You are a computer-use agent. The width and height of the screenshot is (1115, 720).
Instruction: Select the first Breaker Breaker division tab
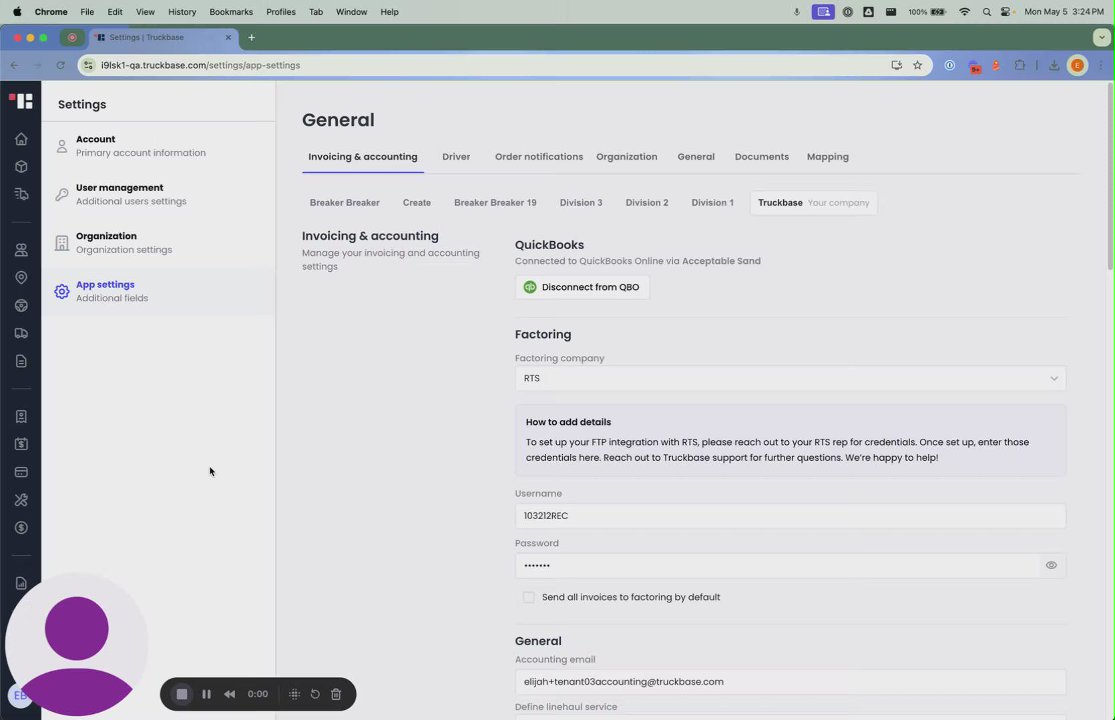[344, 203]
